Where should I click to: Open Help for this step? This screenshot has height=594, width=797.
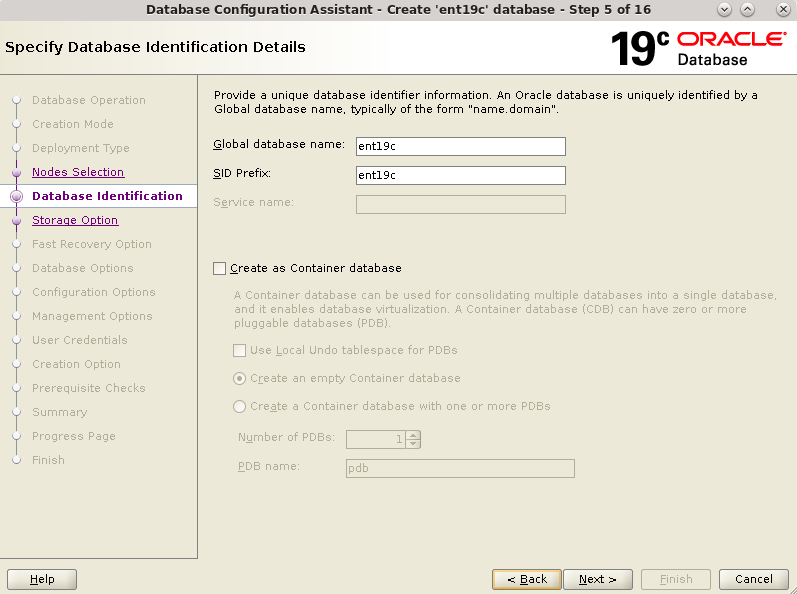[x=42, y=579]
